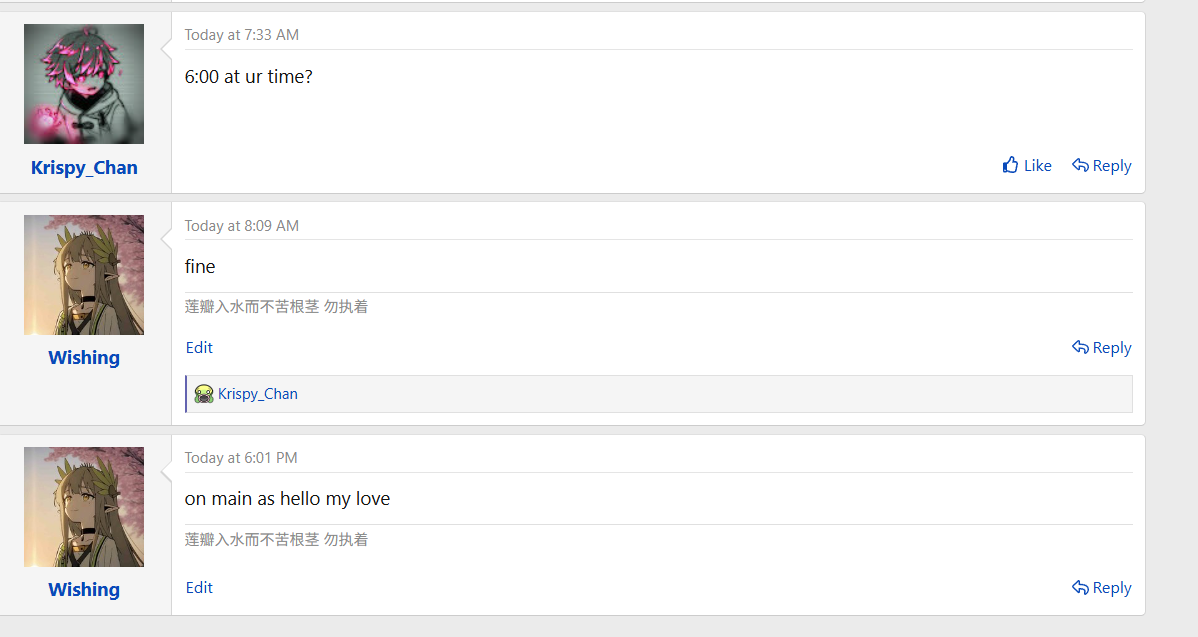
Task: Open the Krispy_Chan username profile link
Action: pos(84,168)
